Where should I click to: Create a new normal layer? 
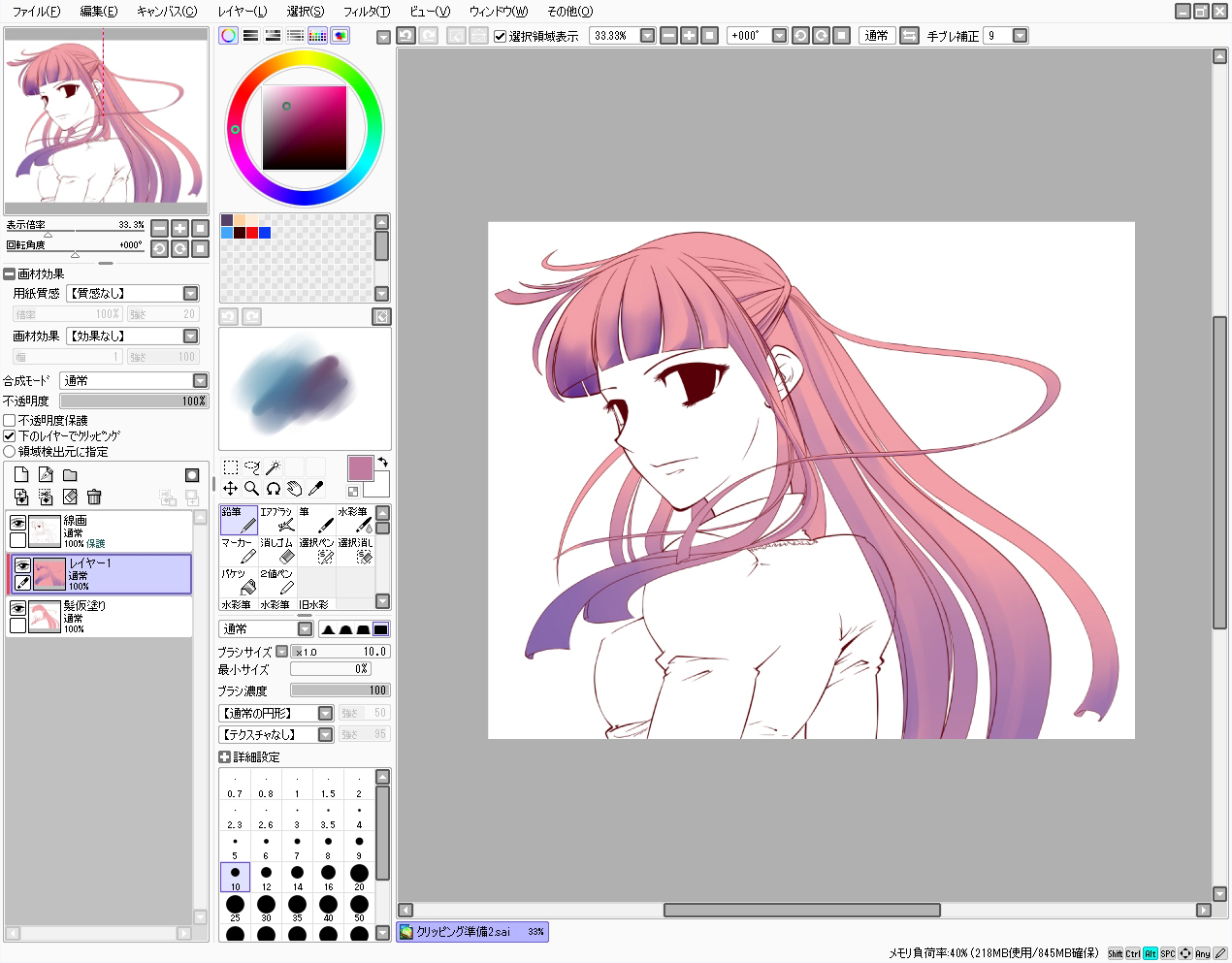tap(21, 474)
